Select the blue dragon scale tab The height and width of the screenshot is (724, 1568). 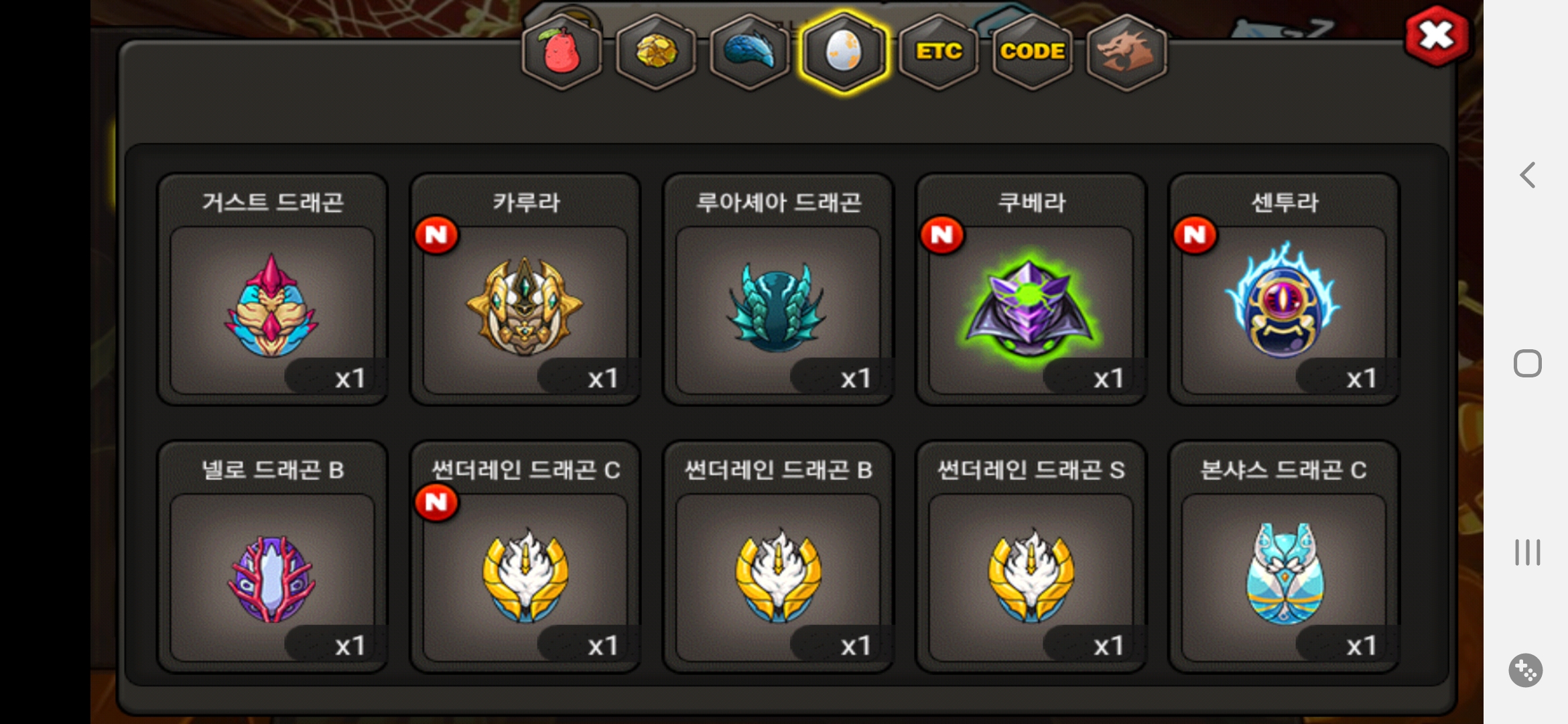coord(750,52)
